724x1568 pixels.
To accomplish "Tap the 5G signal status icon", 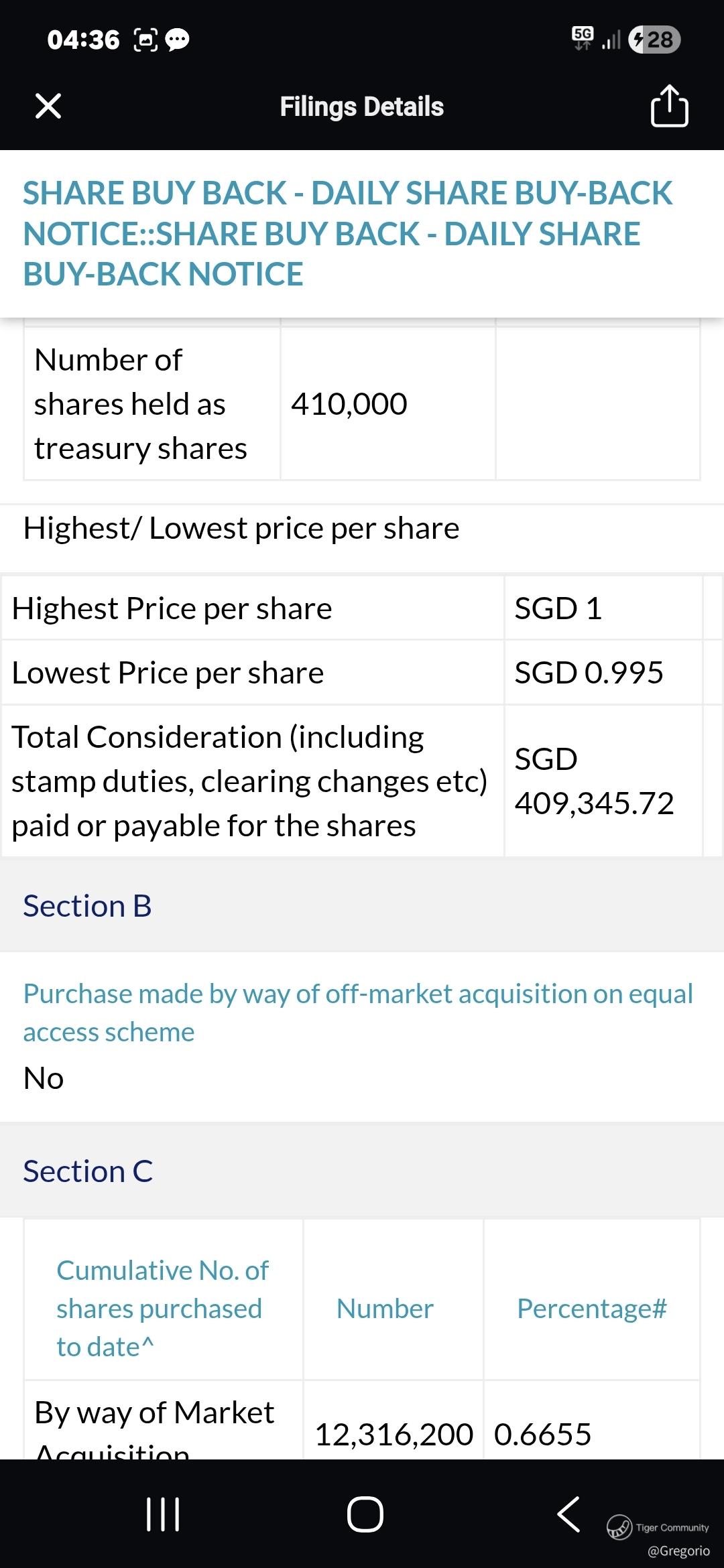I will (583, 38).
